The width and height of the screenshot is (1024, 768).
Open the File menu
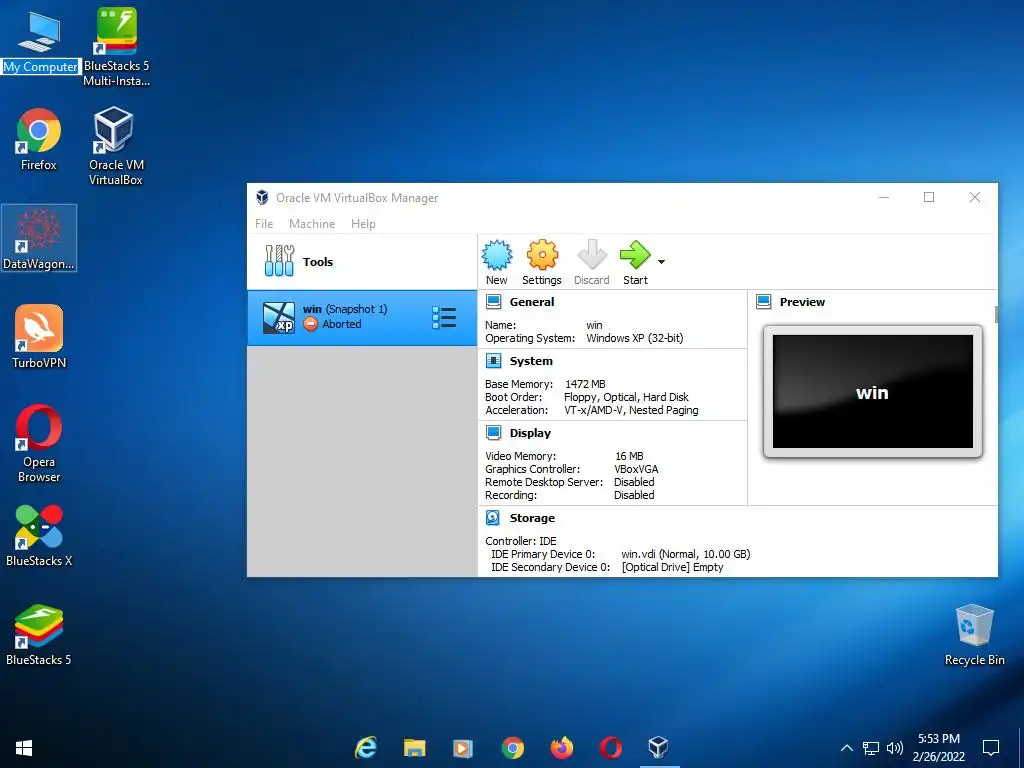click(264, 223)
